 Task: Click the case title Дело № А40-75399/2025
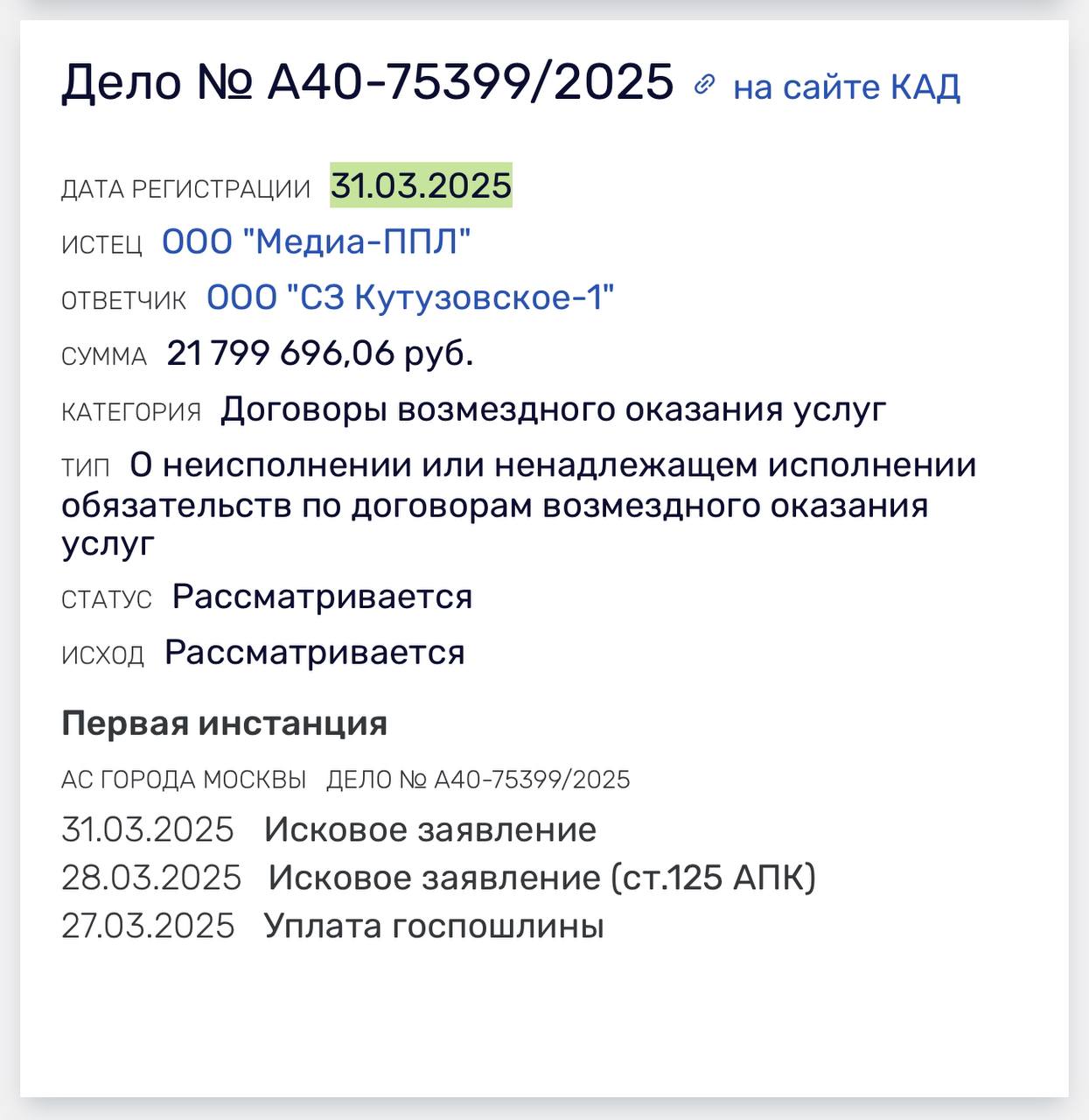click(367, 83)
